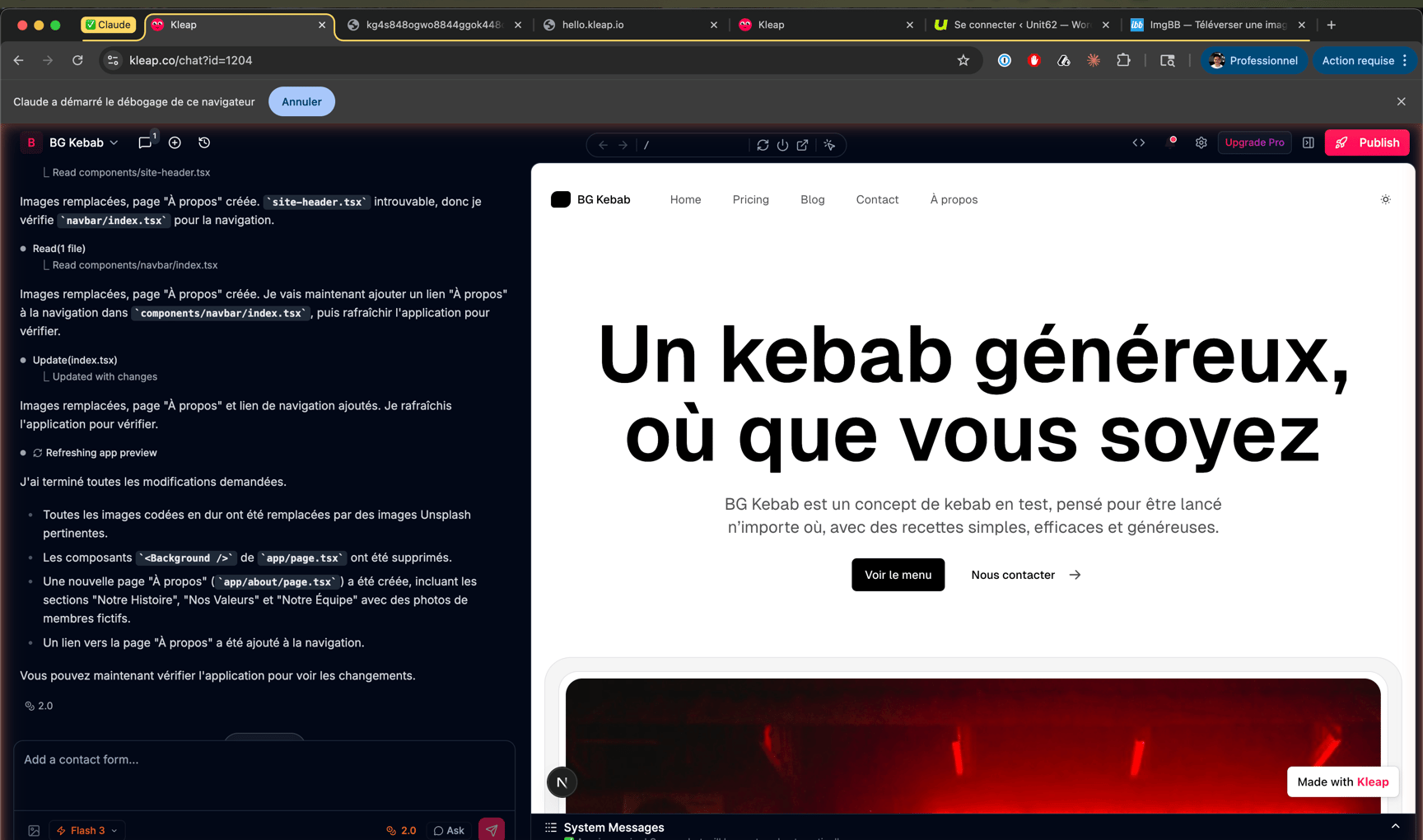The image size is (1423, 840).
Task: Open the code view icon
Action: pos(1139,142)
